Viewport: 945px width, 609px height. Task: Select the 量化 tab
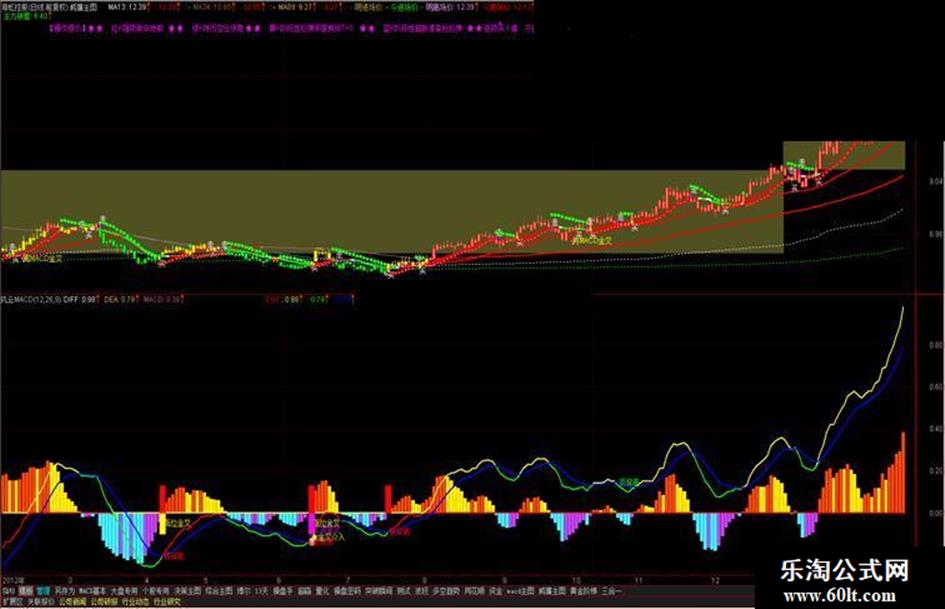point(322,592)
